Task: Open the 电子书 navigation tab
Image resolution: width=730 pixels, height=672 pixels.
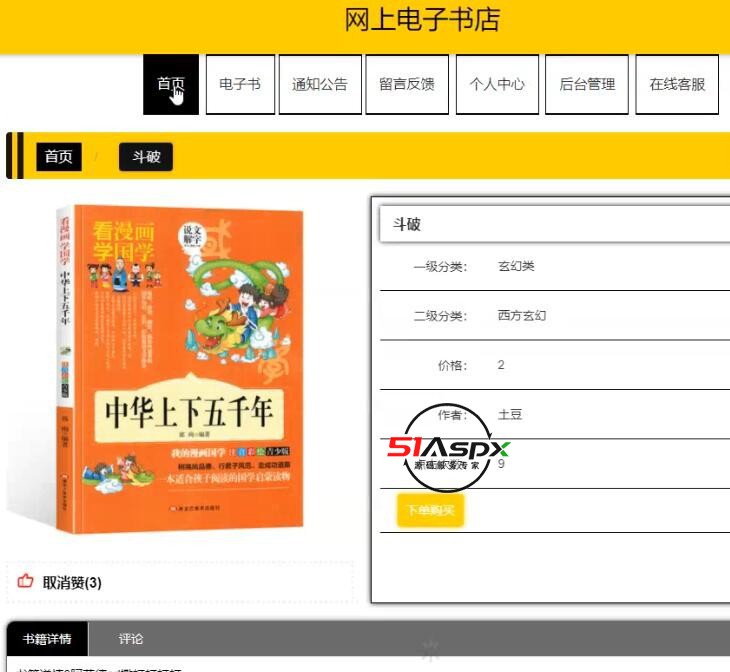Action: click(240, 84)
